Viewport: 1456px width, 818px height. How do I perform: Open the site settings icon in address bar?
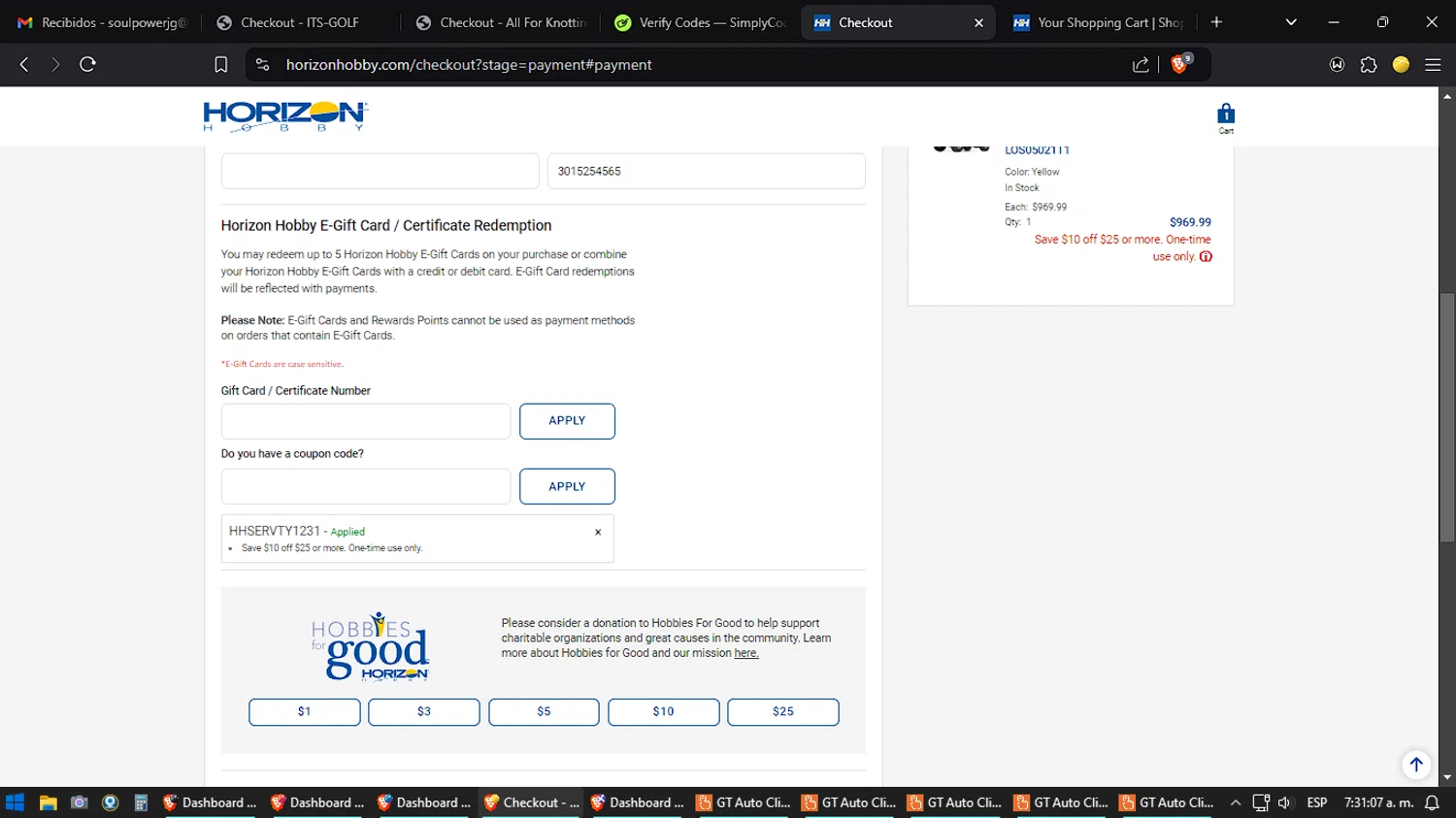tap(262, 64)
